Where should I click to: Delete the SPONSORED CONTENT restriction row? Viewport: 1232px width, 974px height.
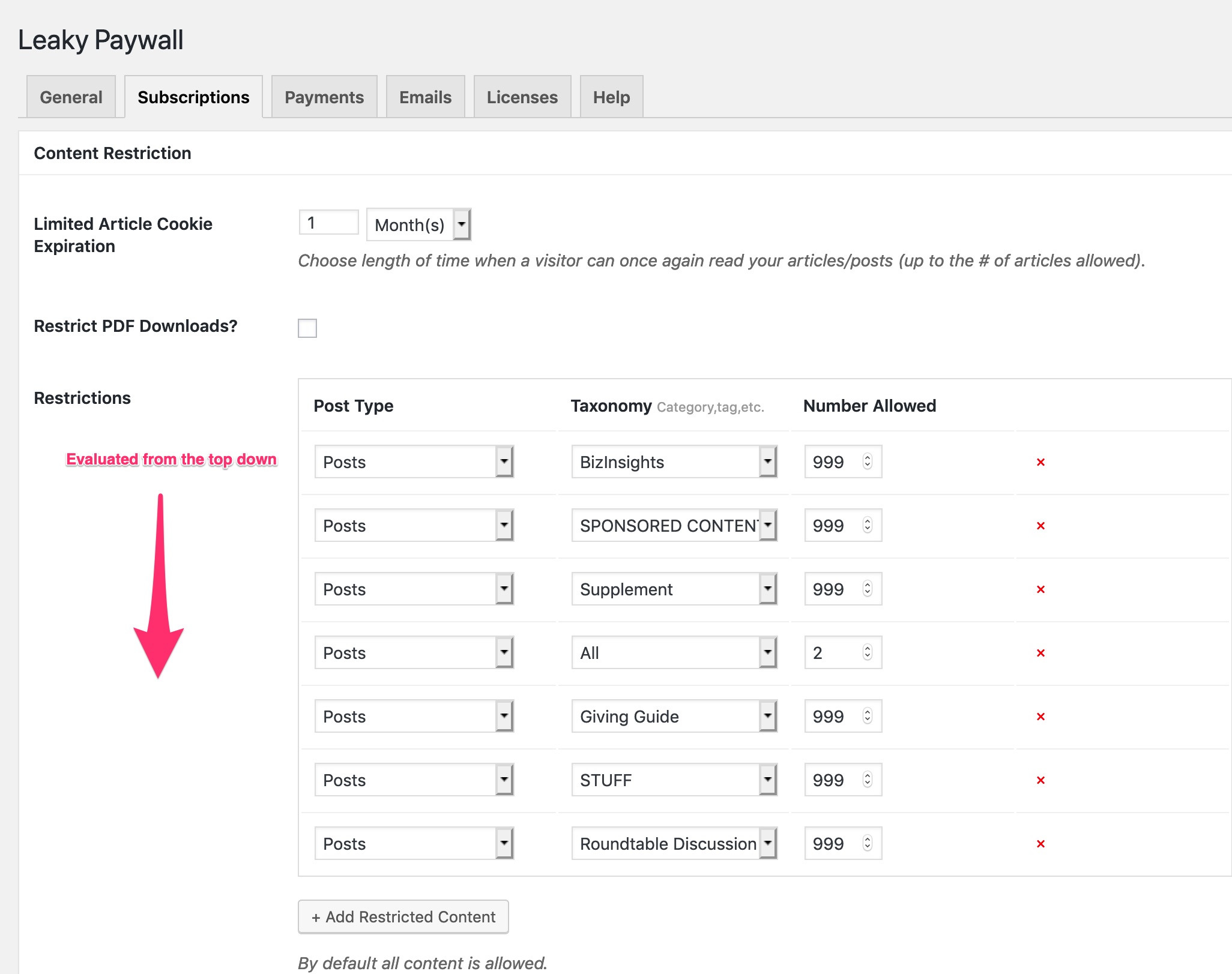(1040, 526)
